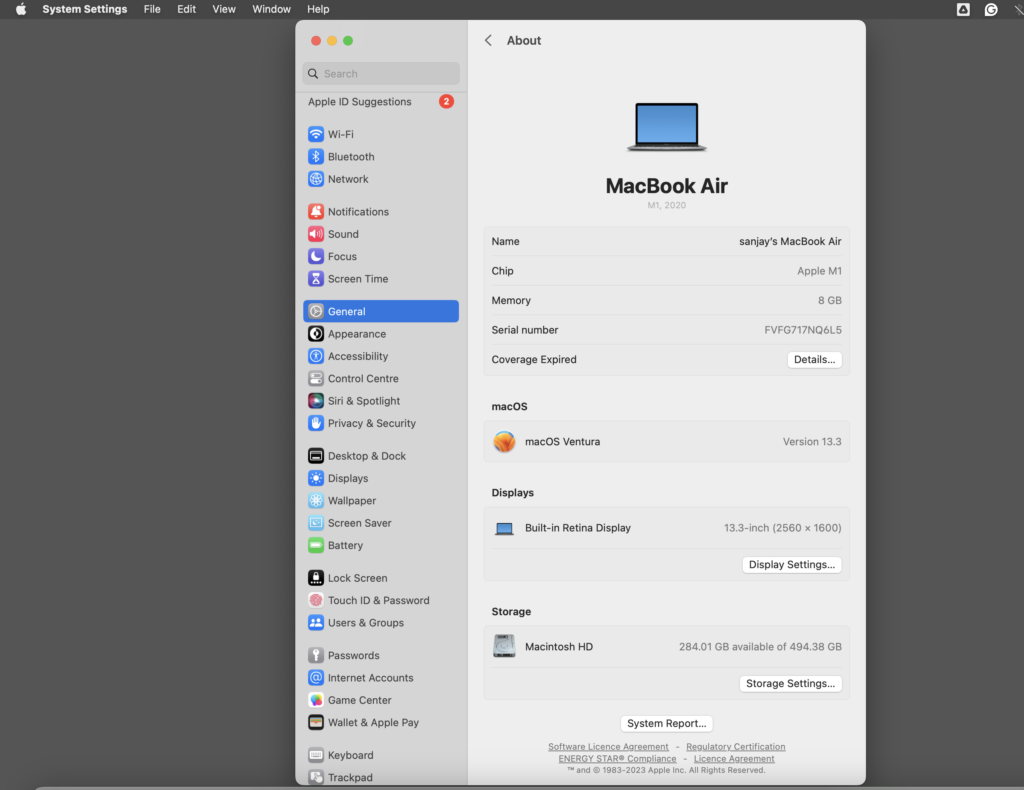Open the Passwords key icon
The image size is (1024, 790).
pyautogui.click(x=316, y=656)
